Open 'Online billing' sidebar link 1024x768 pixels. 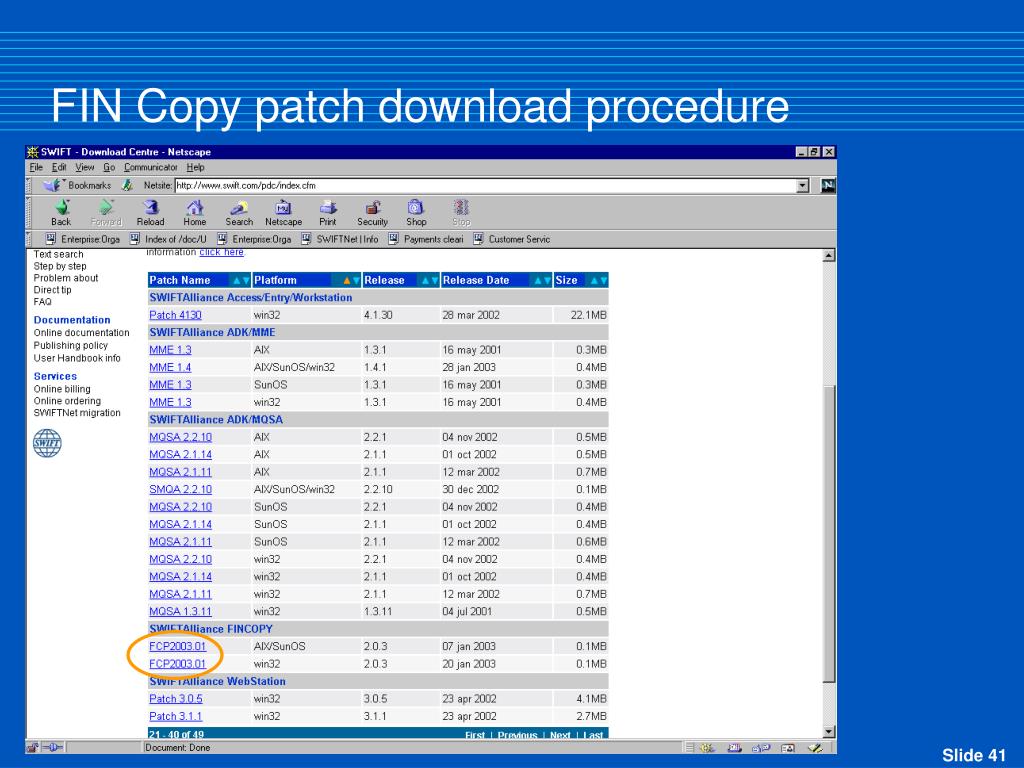[62, 389]
